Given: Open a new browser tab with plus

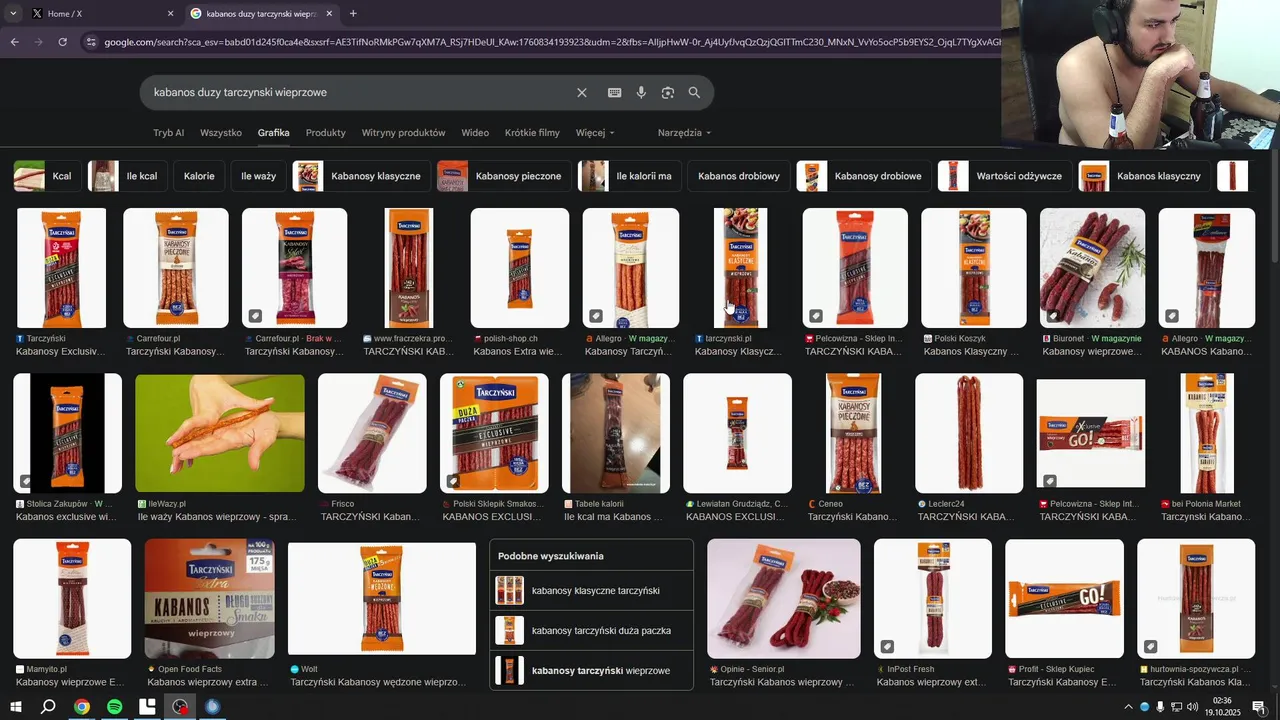Looking at the screenshot, I should tap(353, 13).
